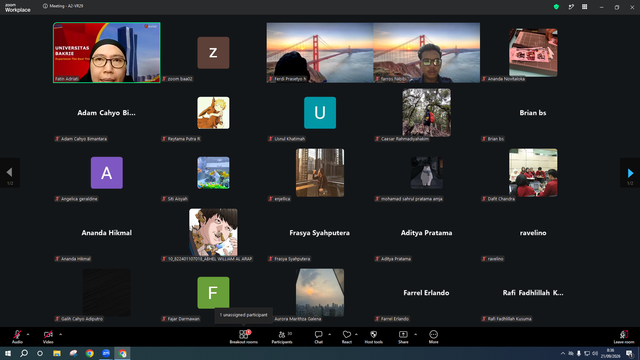Image resolution: width=640 pixels, height=360 pixels.
Task: Expand video options arrow next to Video
Action: coord(60,334)
